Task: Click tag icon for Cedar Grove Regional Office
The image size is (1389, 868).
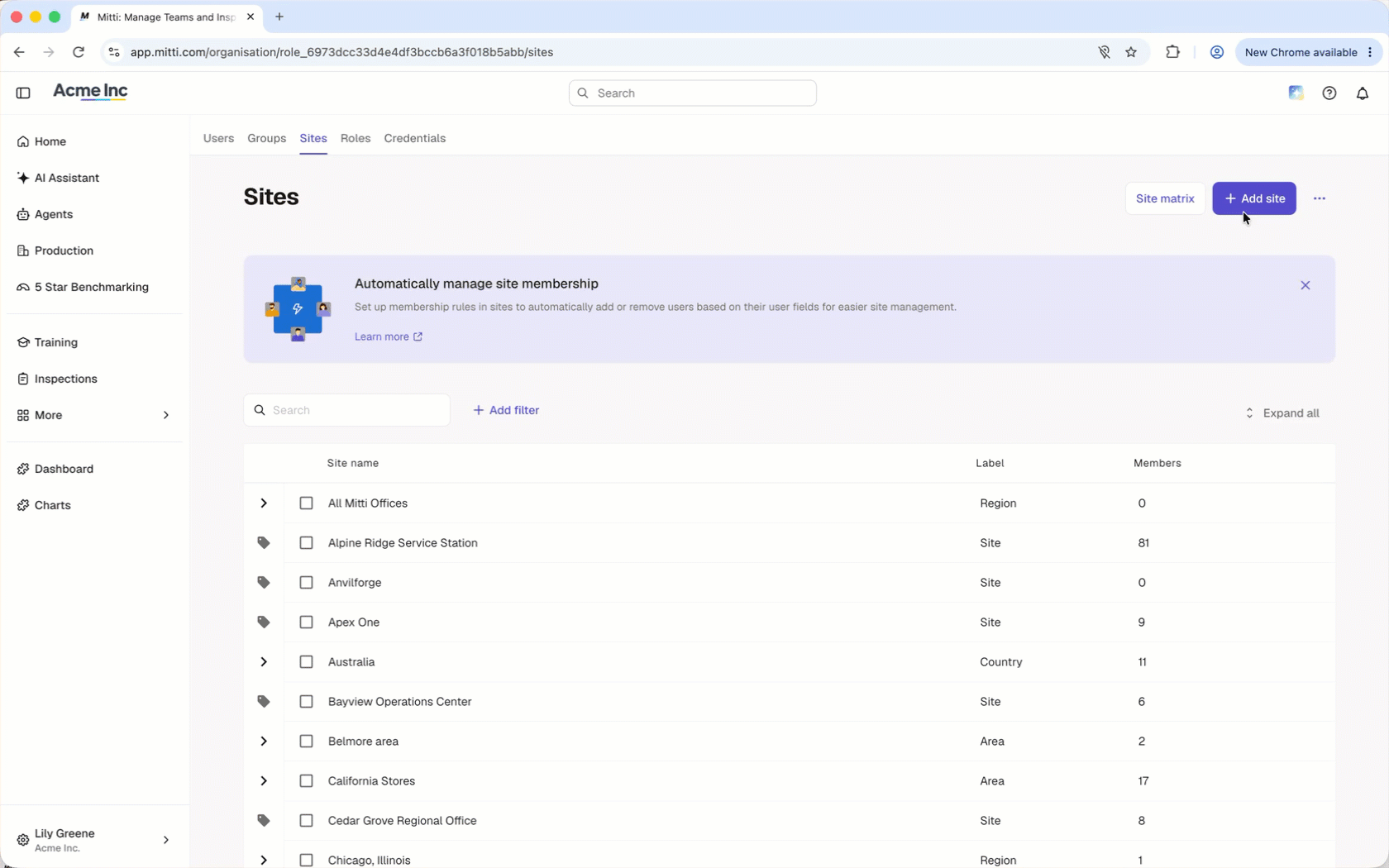Action: [x=264, y=821]
